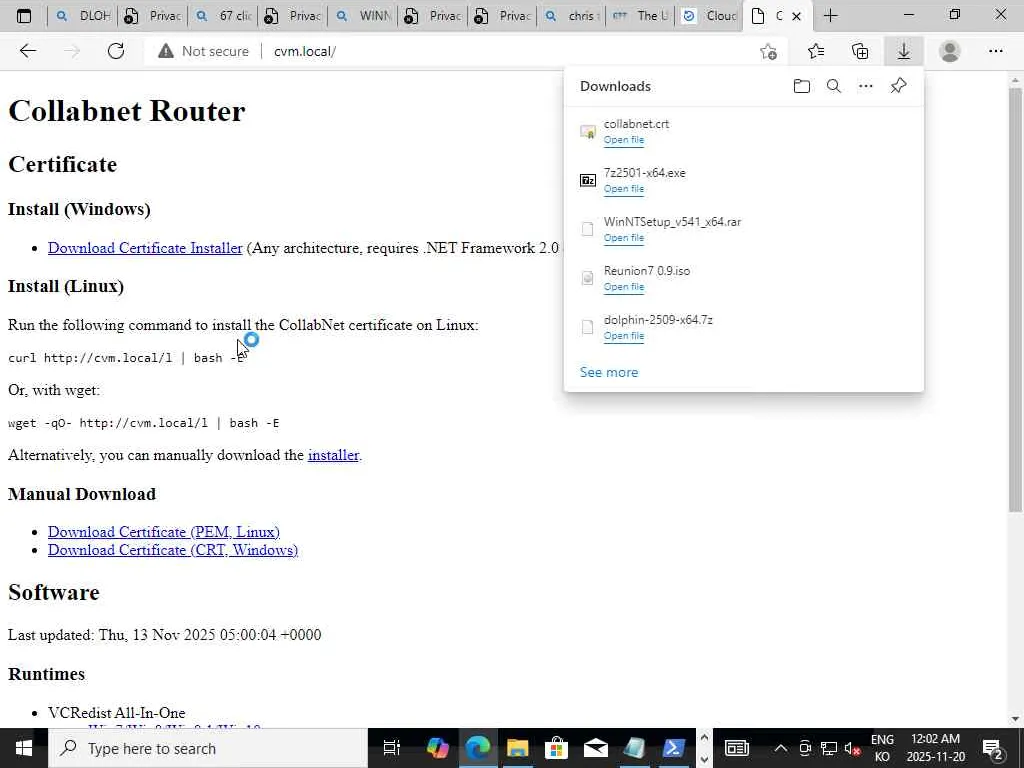Open the downloads folder
The height and width of the screenshot is (768, 1024).
(x=802, y=86)
